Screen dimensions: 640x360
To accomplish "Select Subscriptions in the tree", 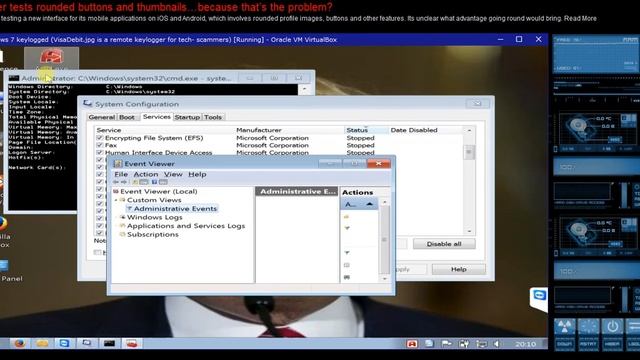I will click(x=153, y=235).
